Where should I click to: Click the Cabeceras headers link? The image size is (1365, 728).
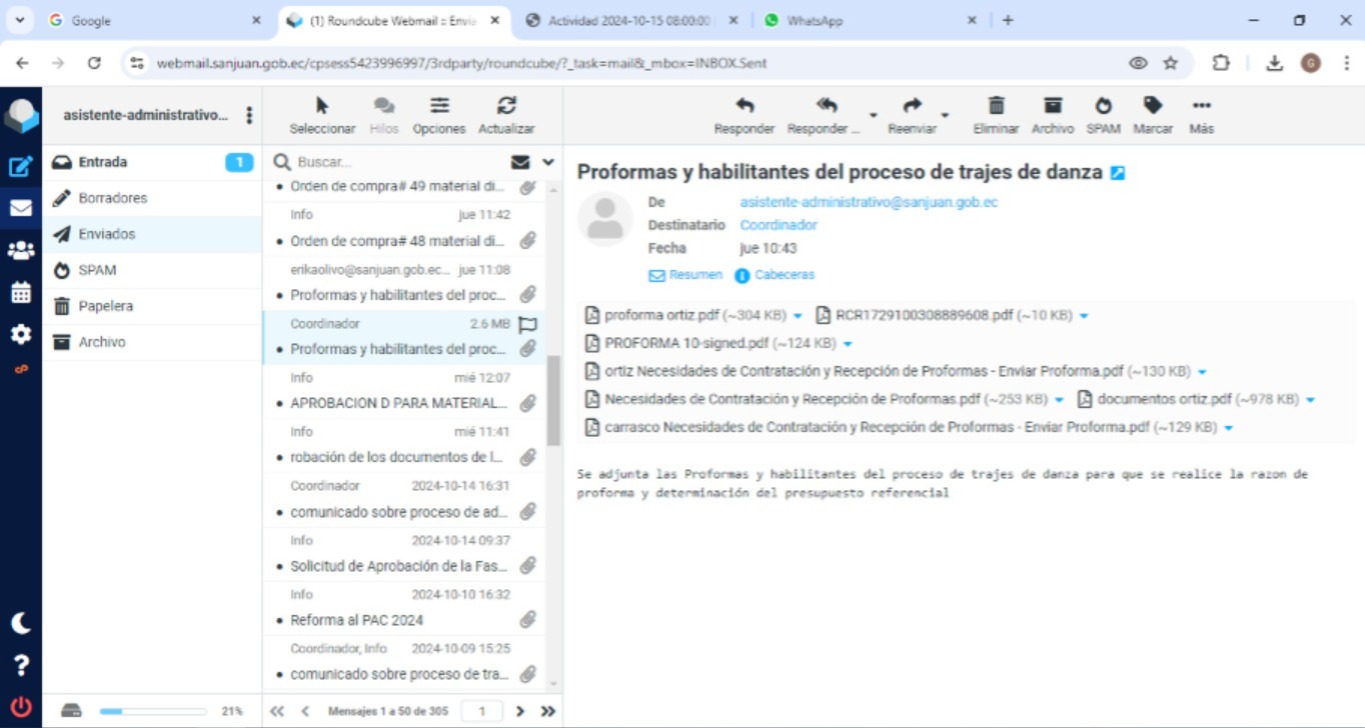point(784,275)
